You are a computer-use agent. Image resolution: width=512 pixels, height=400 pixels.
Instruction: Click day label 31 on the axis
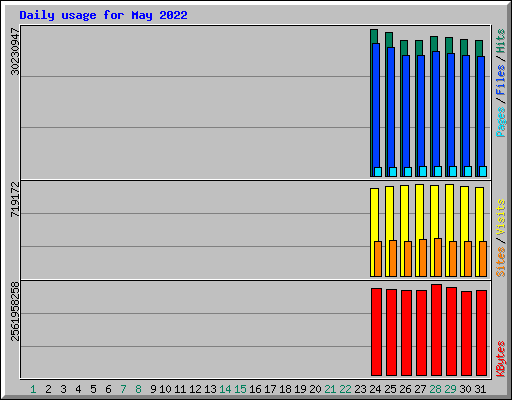pyautogui.click(x=480, y=389)
